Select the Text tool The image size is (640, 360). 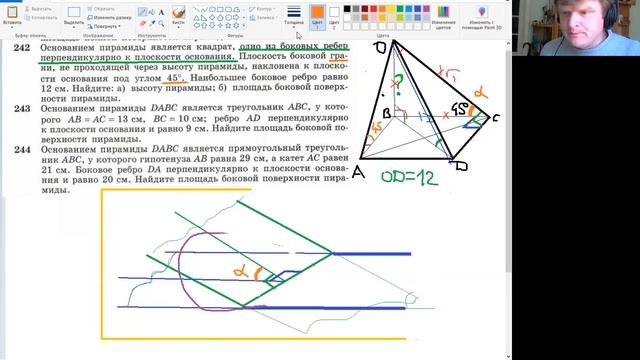[161, 12]
